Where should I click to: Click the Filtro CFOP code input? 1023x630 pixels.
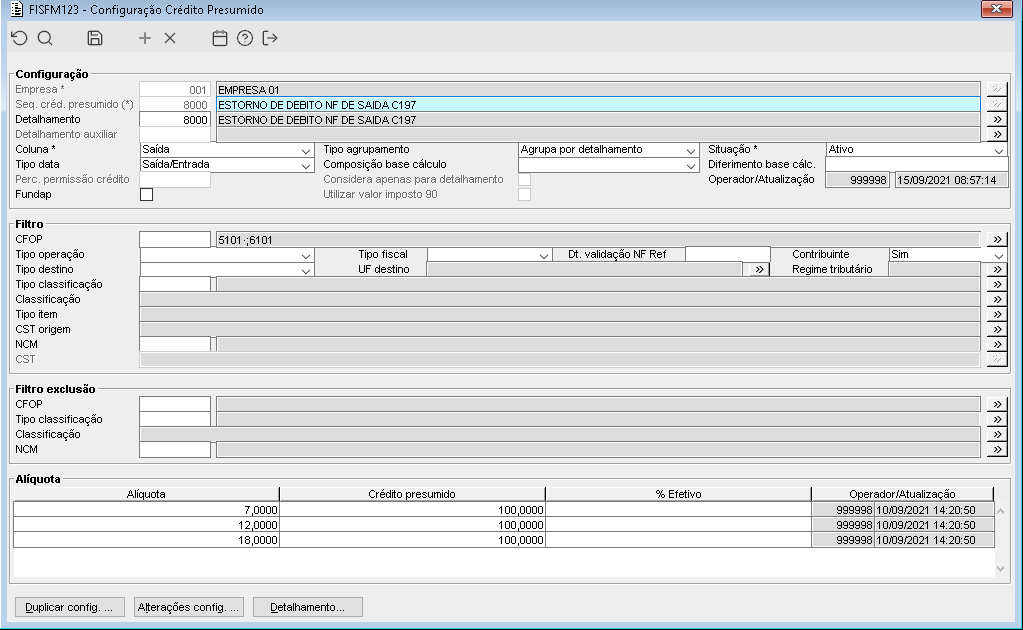coord(175,239)
